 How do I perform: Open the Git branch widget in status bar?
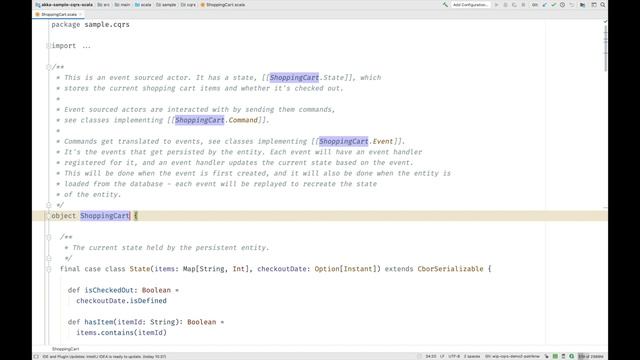(512, 356)
